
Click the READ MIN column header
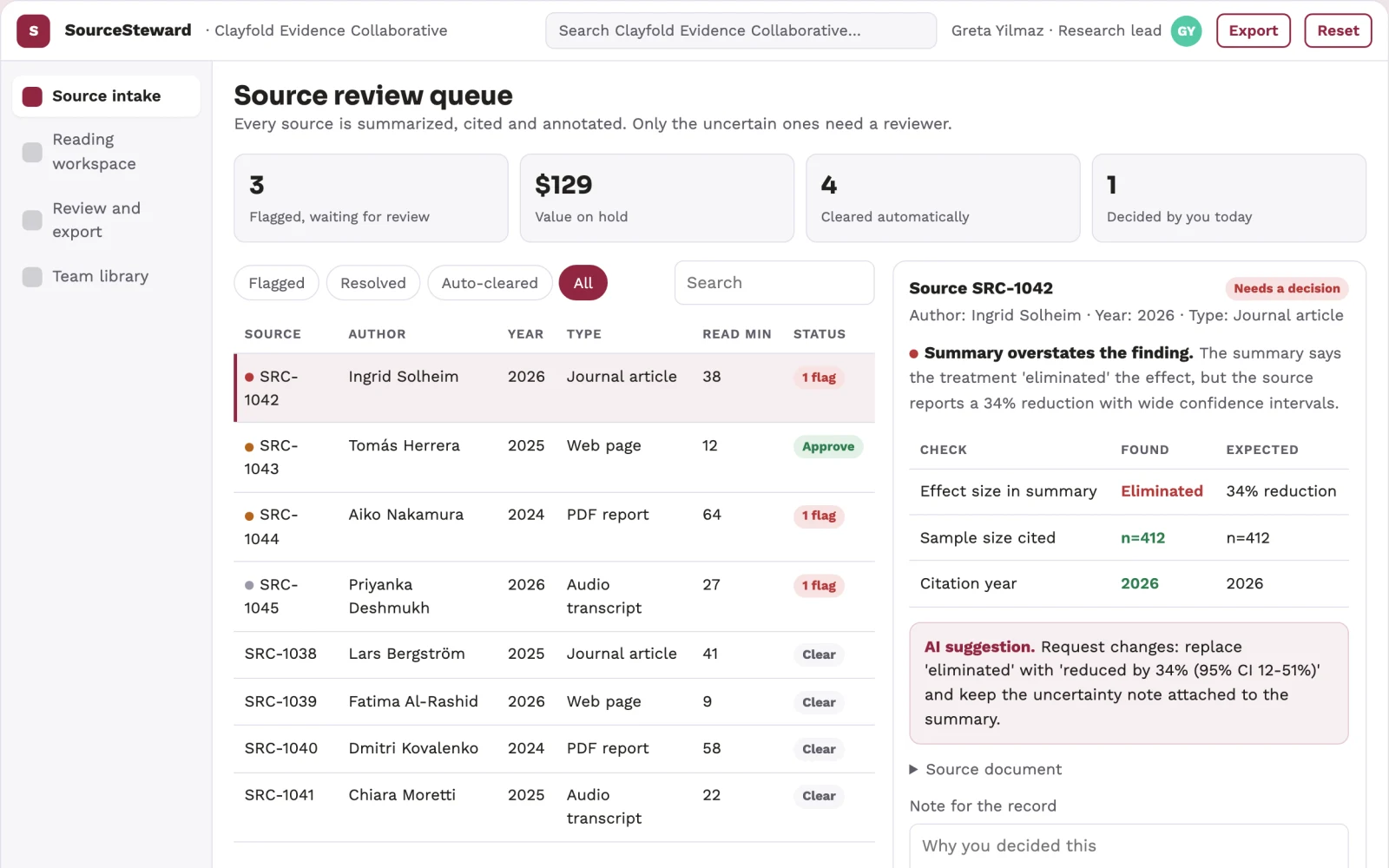[737, 334]
